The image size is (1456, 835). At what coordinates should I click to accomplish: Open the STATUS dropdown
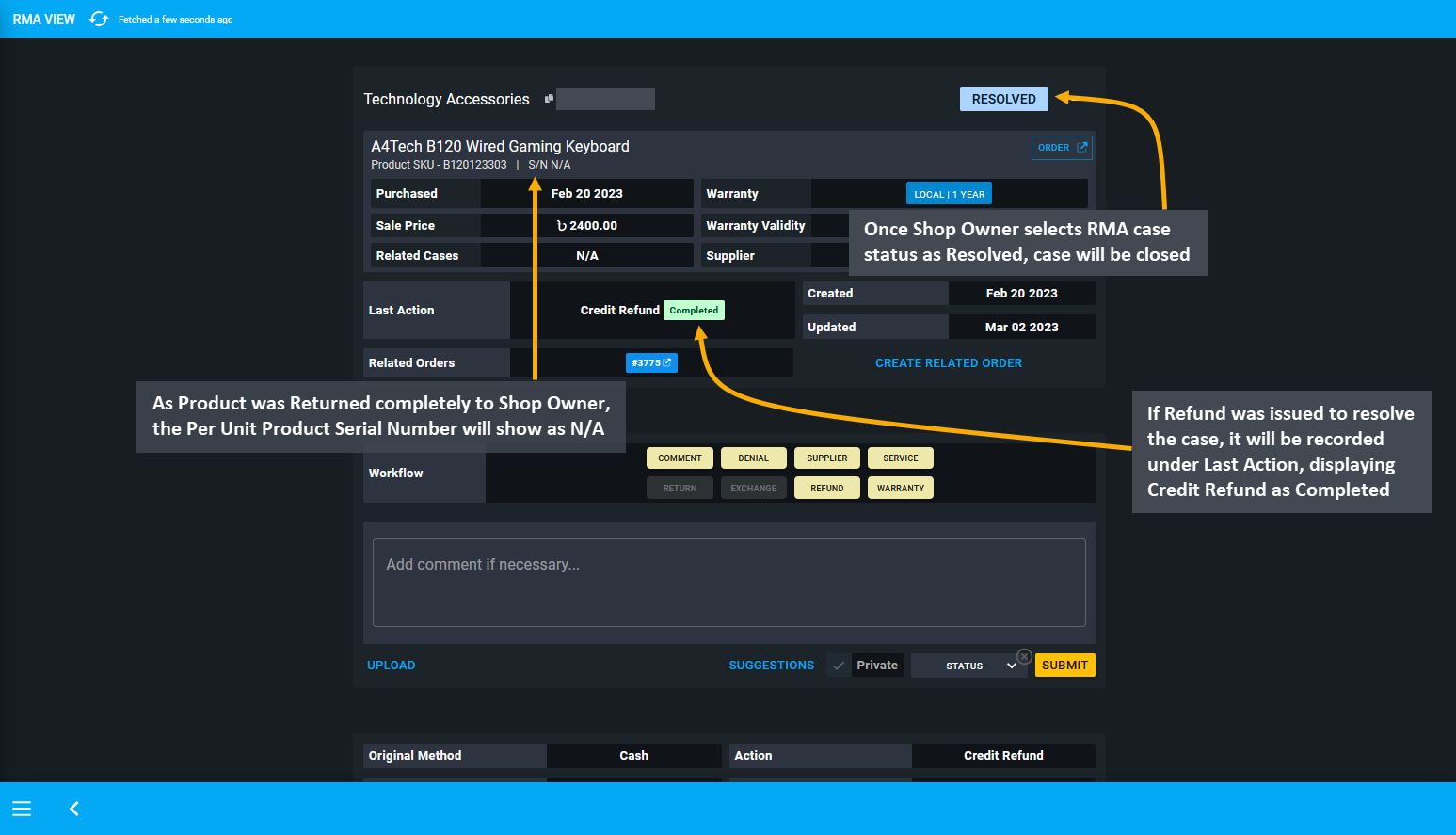tap(969, 666)
